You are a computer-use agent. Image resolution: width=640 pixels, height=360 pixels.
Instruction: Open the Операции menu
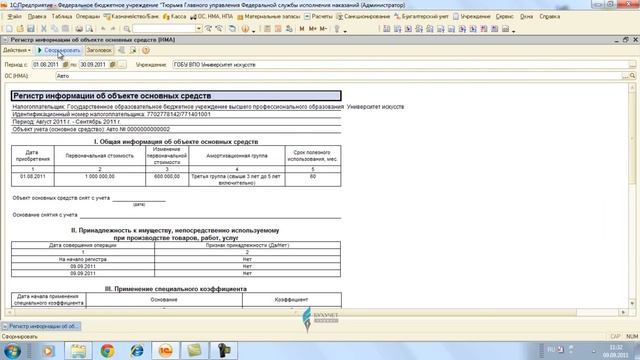click(x=88, y=16)
